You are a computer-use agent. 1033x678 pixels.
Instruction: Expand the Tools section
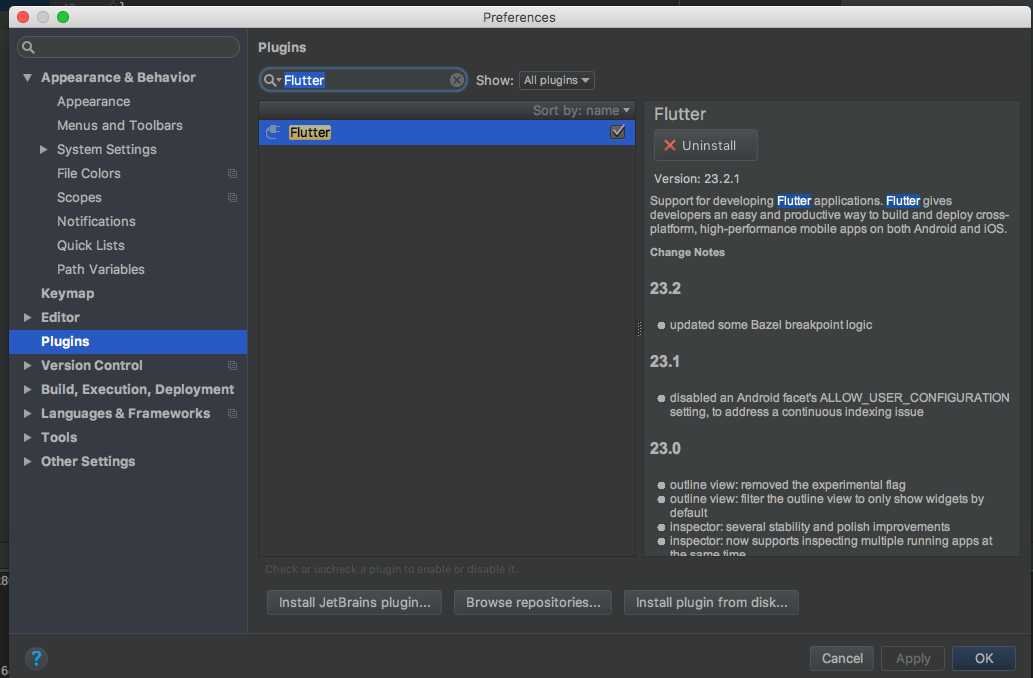27,438
